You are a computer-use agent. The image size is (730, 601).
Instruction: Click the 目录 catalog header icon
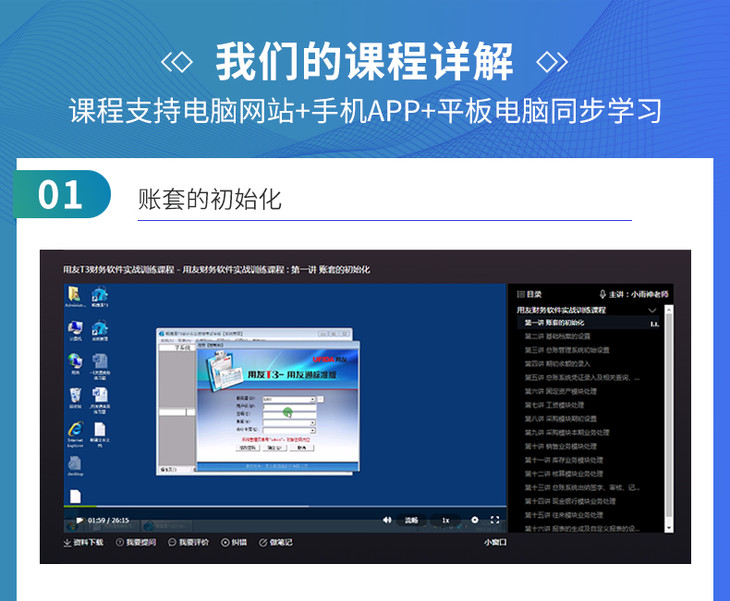tap(519, 294)
